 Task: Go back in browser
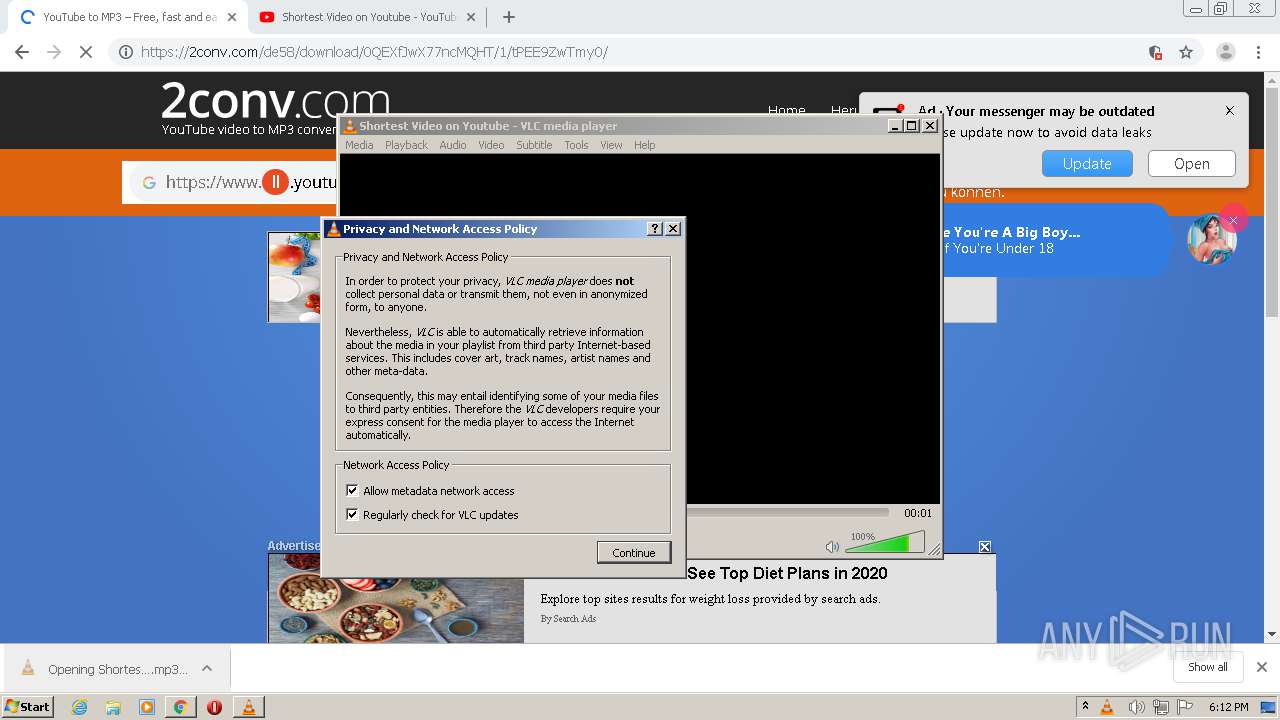tap(22, 52)
